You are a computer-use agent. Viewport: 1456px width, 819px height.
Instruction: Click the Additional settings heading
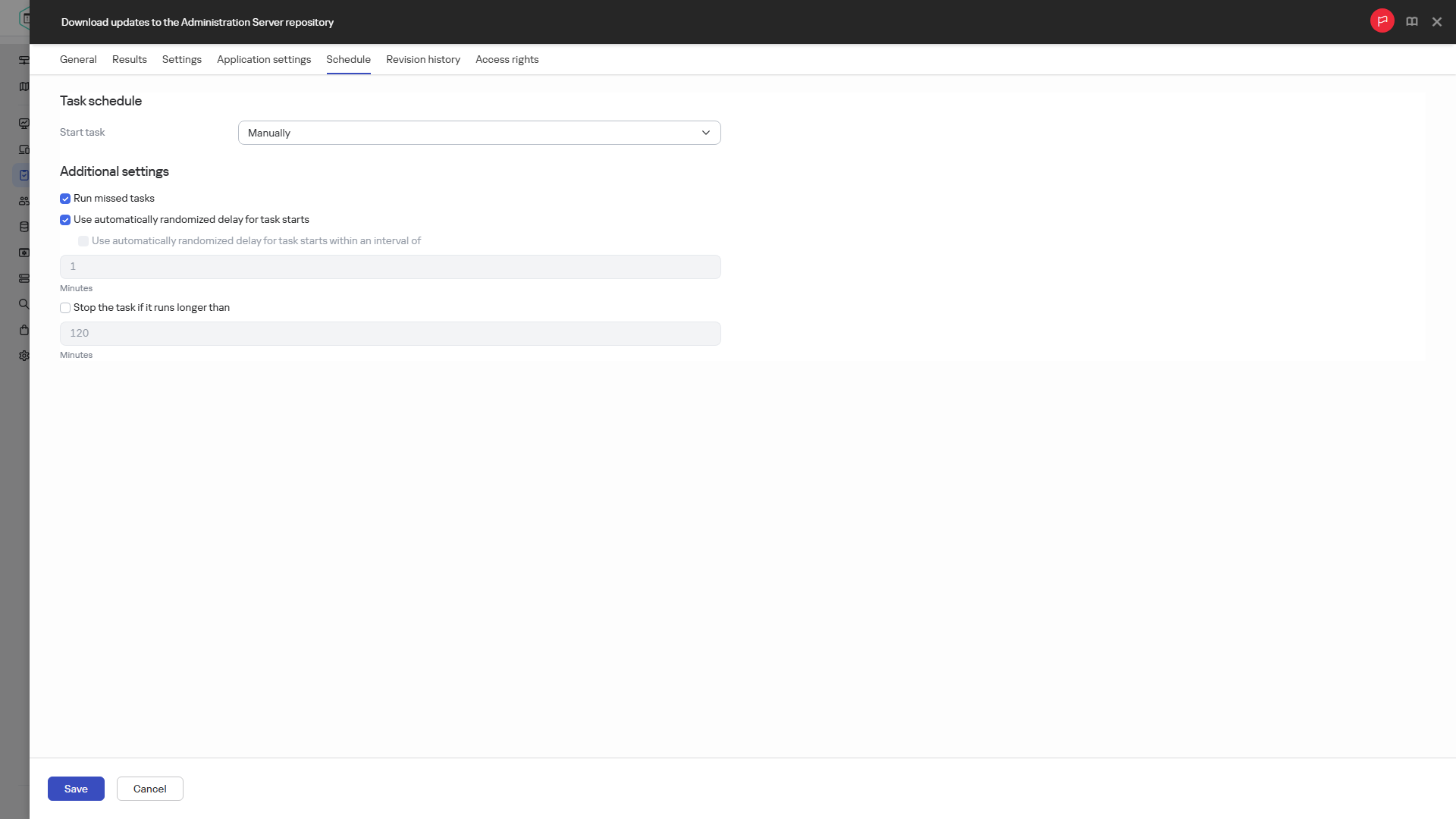point(115,171)
